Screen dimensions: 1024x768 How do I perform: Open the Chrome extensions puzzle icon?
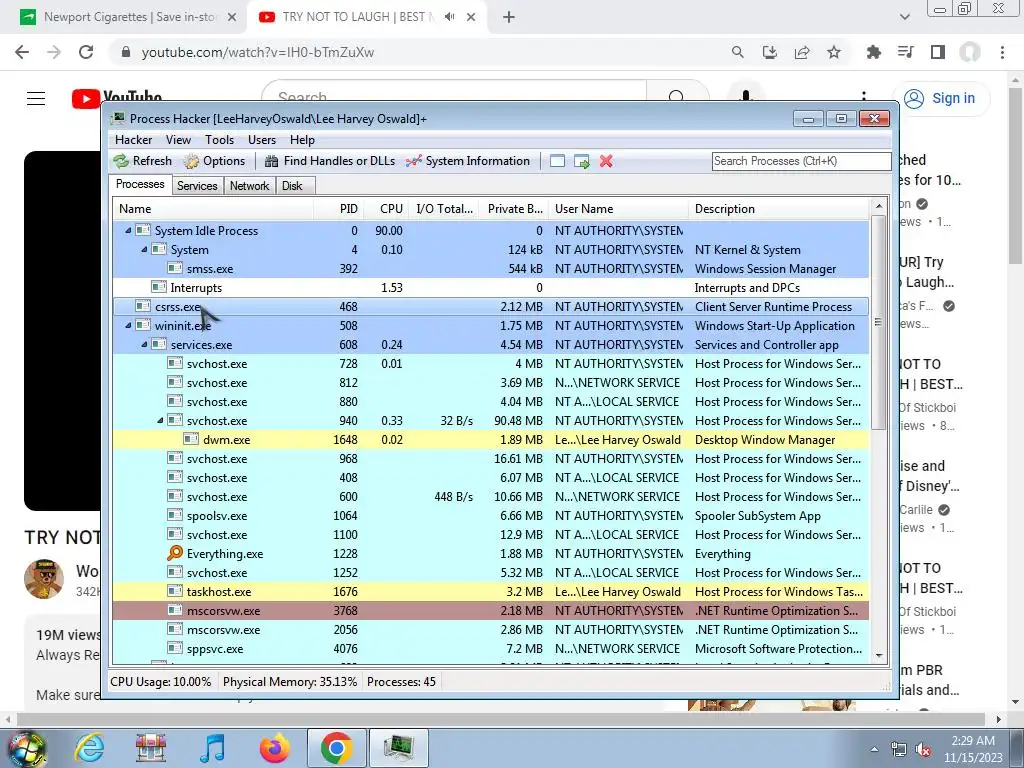[873, 52]
